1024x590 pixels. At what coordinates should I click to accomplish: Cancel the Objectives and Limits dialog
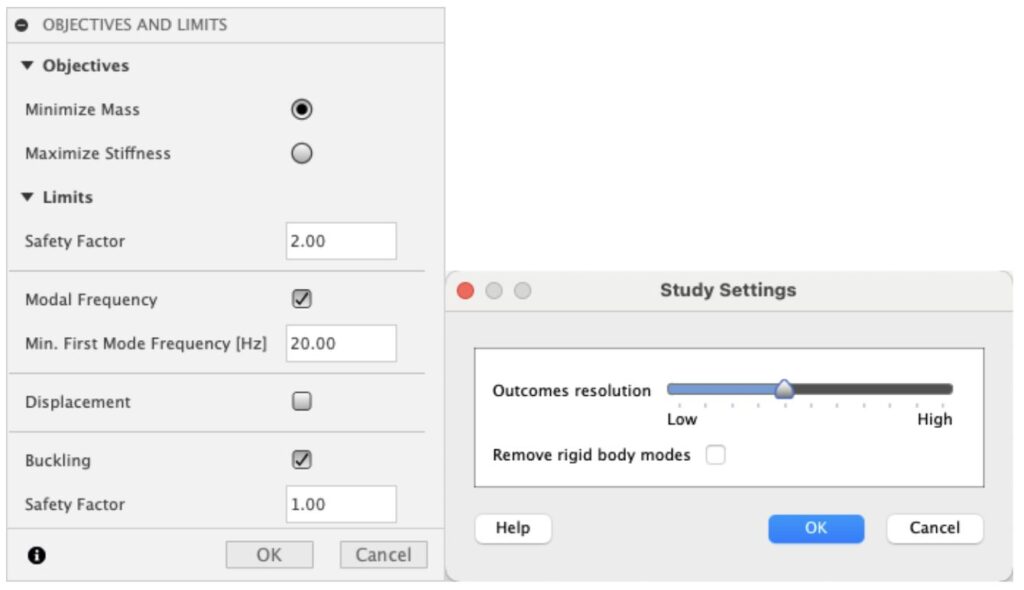(383, 553)
